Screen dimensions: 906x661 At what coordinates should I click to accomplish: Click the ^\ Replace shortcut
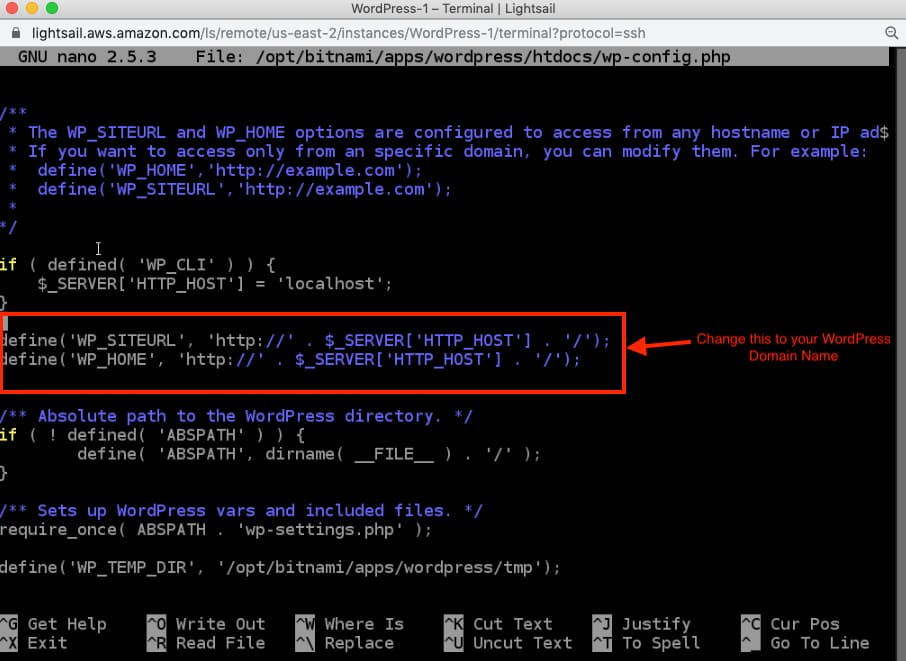[x=345, y=643]
